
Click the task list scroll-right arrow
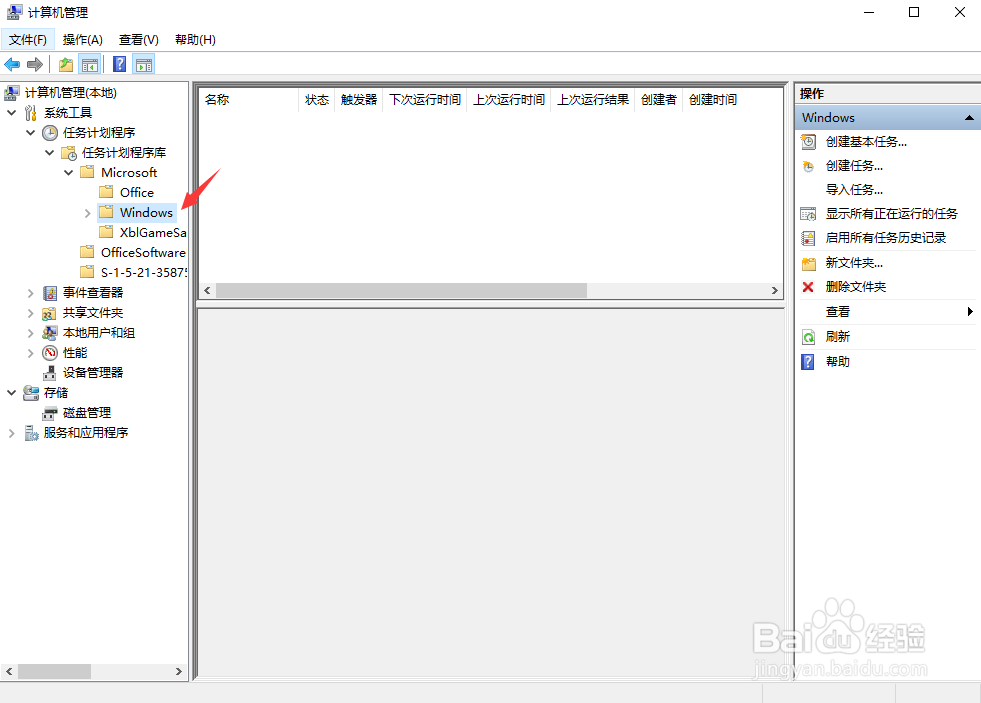[x=775, y=291]
